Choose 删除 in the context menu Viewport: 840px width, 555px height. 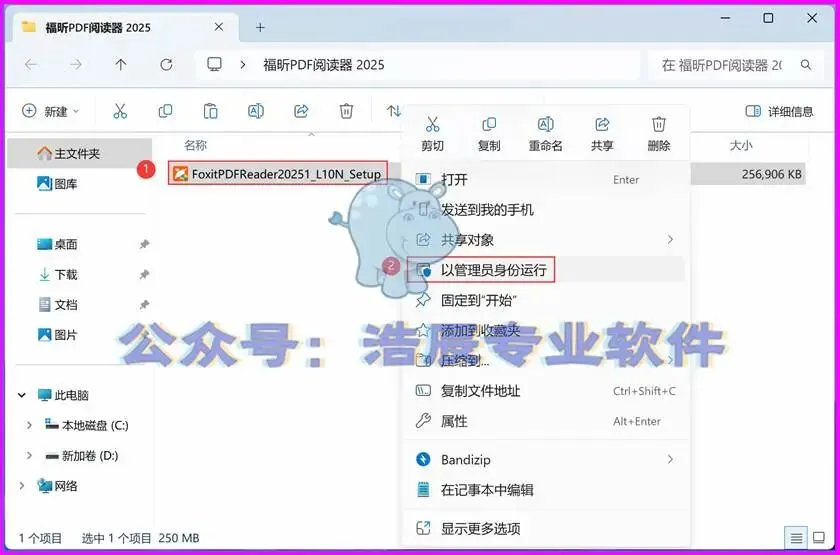click(x=658, y=134)
